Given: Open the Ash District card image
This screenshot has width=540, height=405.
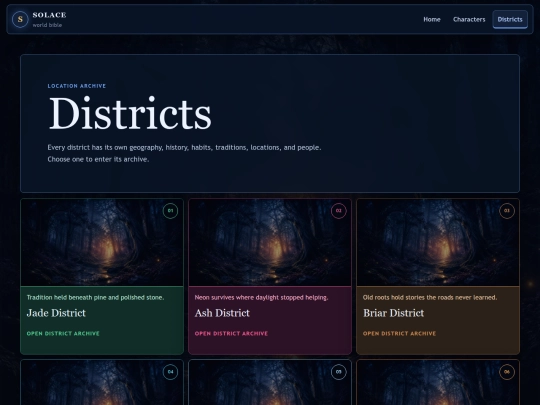Looking at the screenshot, I should (x=270, y=242).
